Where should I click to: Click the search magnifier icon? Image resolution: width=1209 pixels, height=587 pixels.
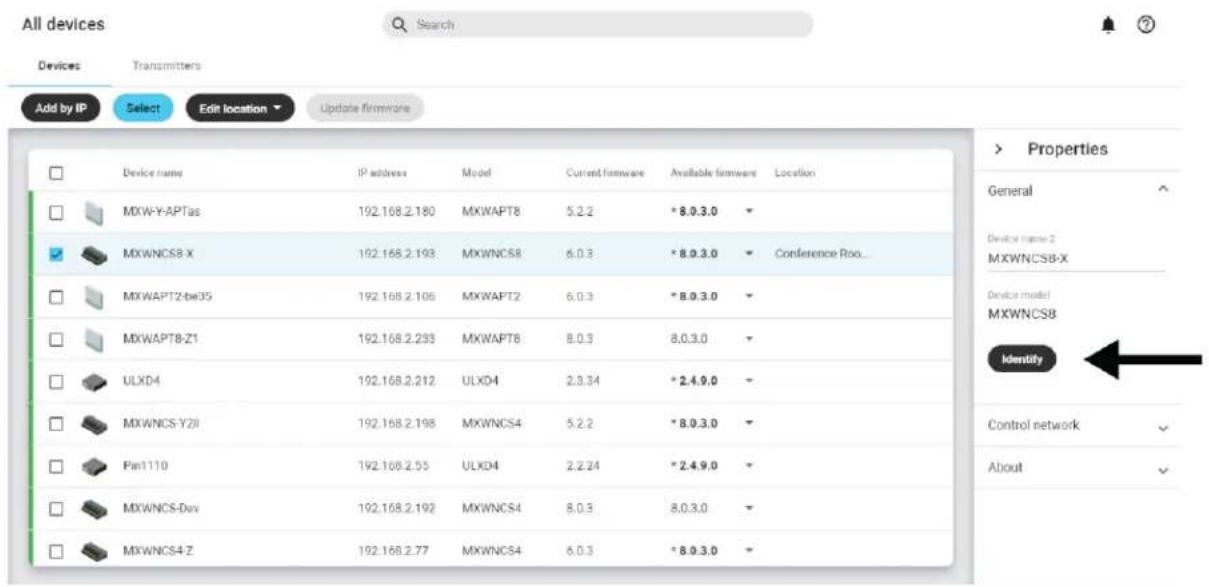point(400,25)
